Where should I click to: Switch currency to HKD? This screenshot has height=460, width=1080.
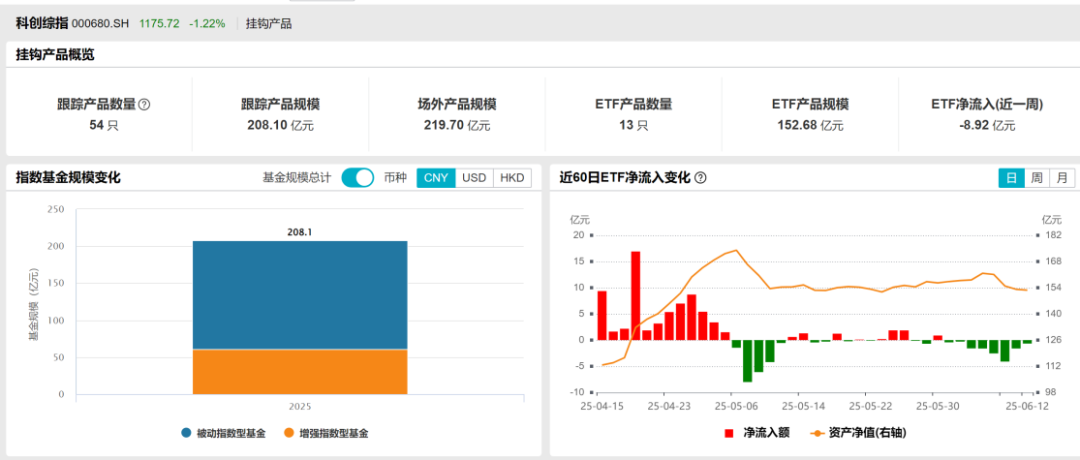click(512, 178)
